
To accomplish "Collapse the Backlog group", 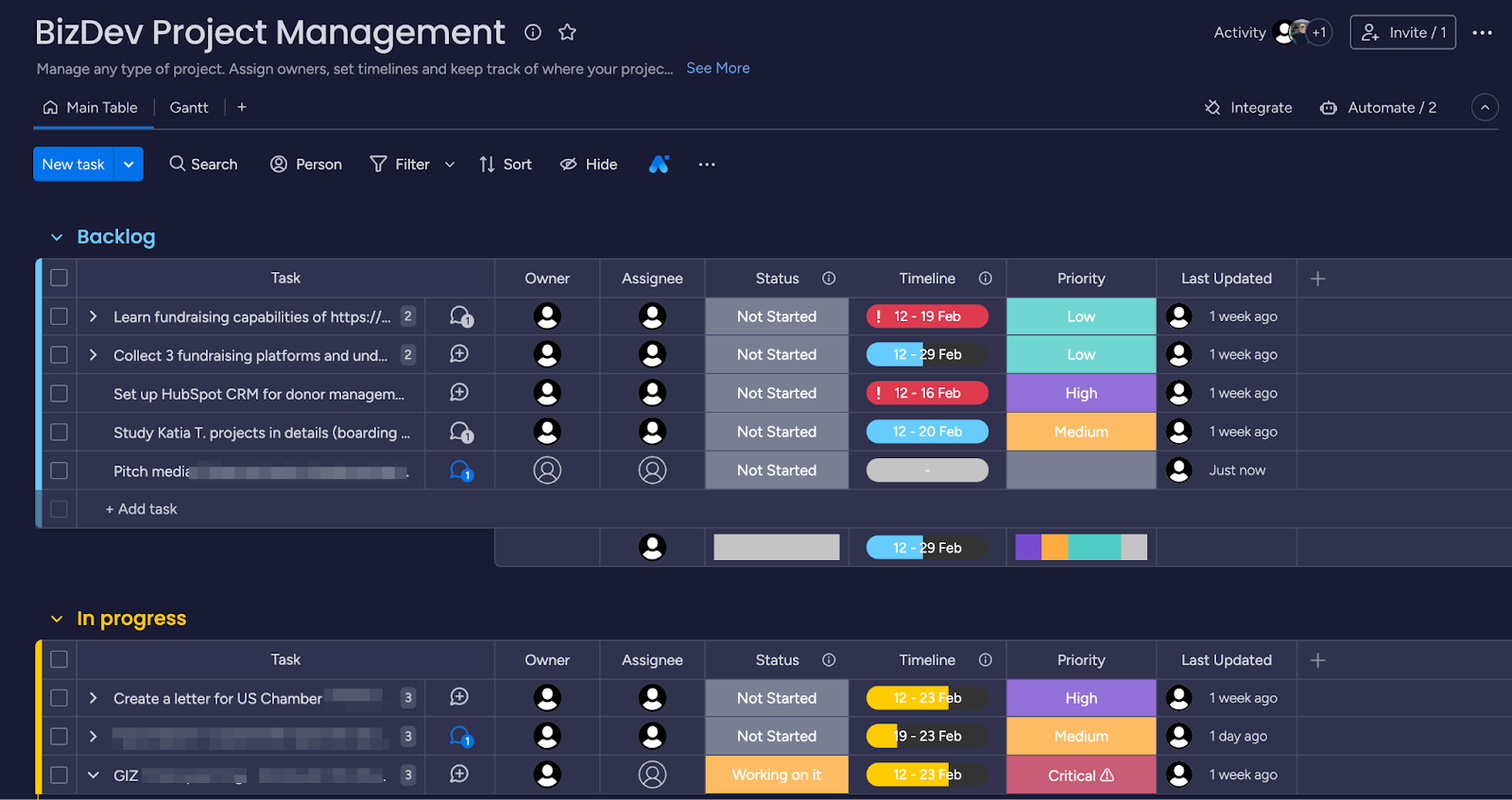I will [57, 237].
